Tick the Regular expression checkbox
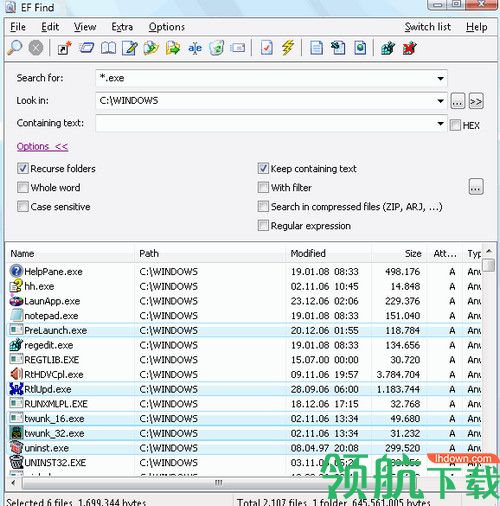This screenshot has width=500, height=506. [x=263, y=225]
